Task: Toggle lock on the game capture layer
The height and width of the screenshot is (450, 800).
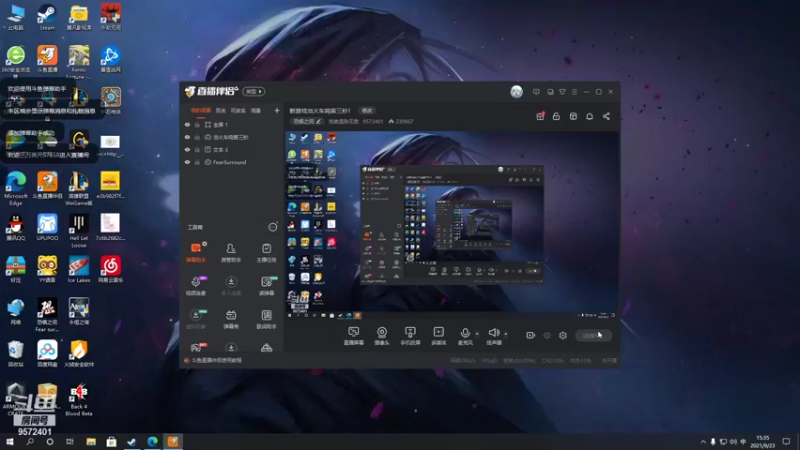Action: click(197, 137)
